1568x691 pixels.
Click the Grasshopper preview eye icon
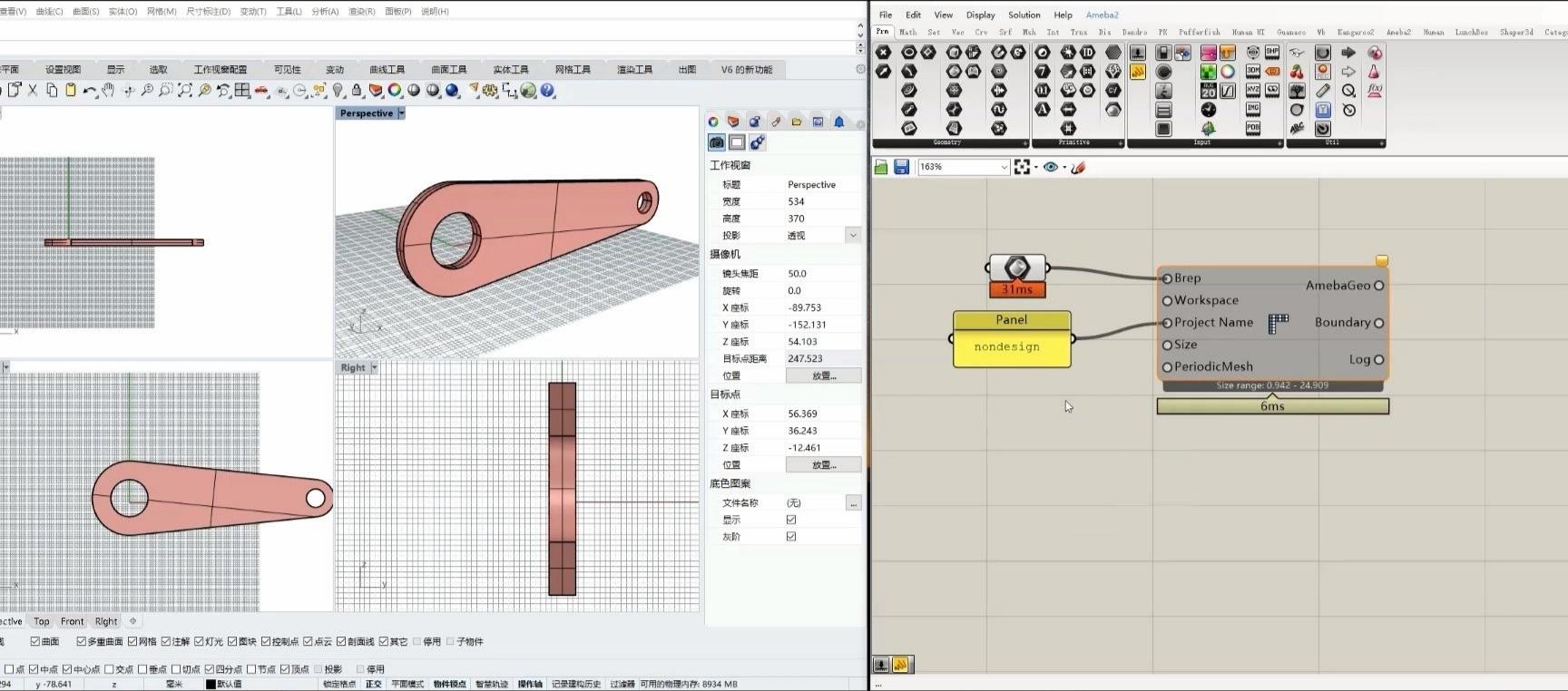click(1050, 167)
